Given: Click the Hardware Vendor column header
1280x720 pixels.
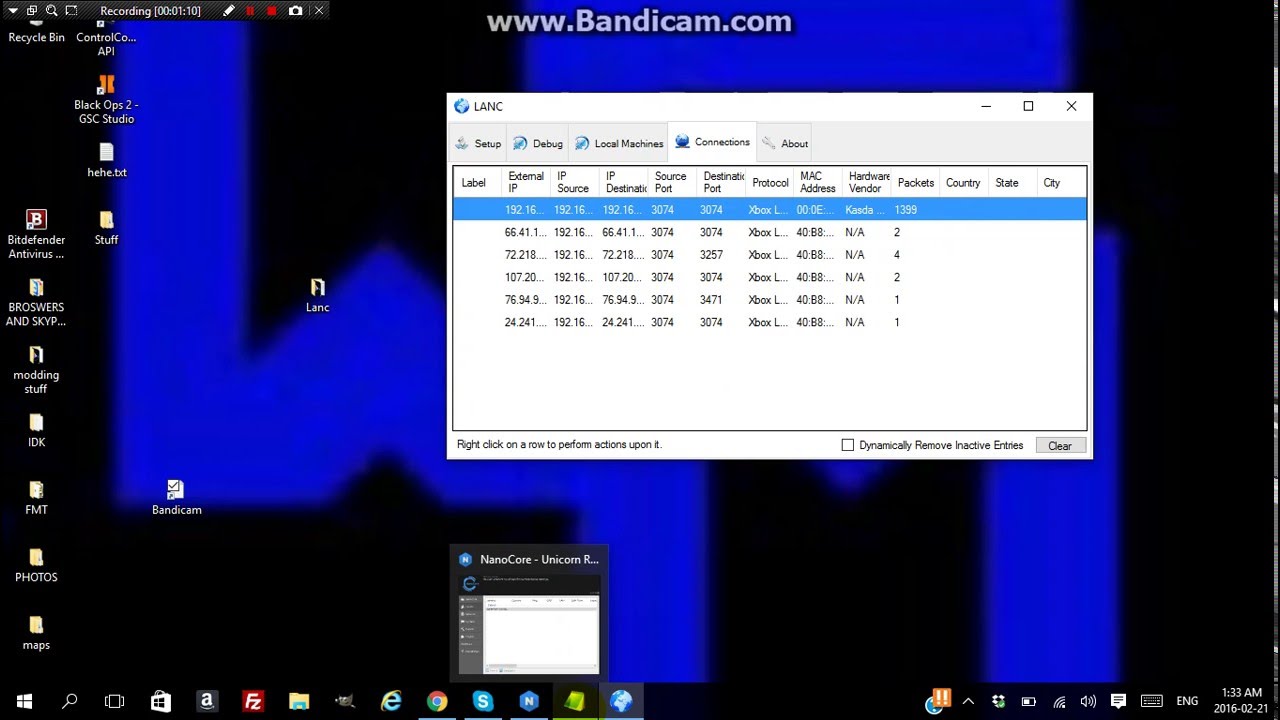Looking at the screenshot, I should [867, 182].
